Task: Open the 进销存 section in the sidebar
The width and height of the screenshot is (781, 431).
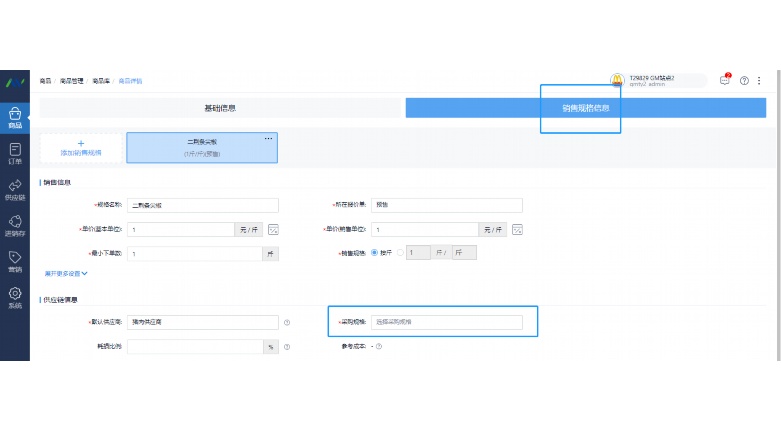Action: (15, 226)
